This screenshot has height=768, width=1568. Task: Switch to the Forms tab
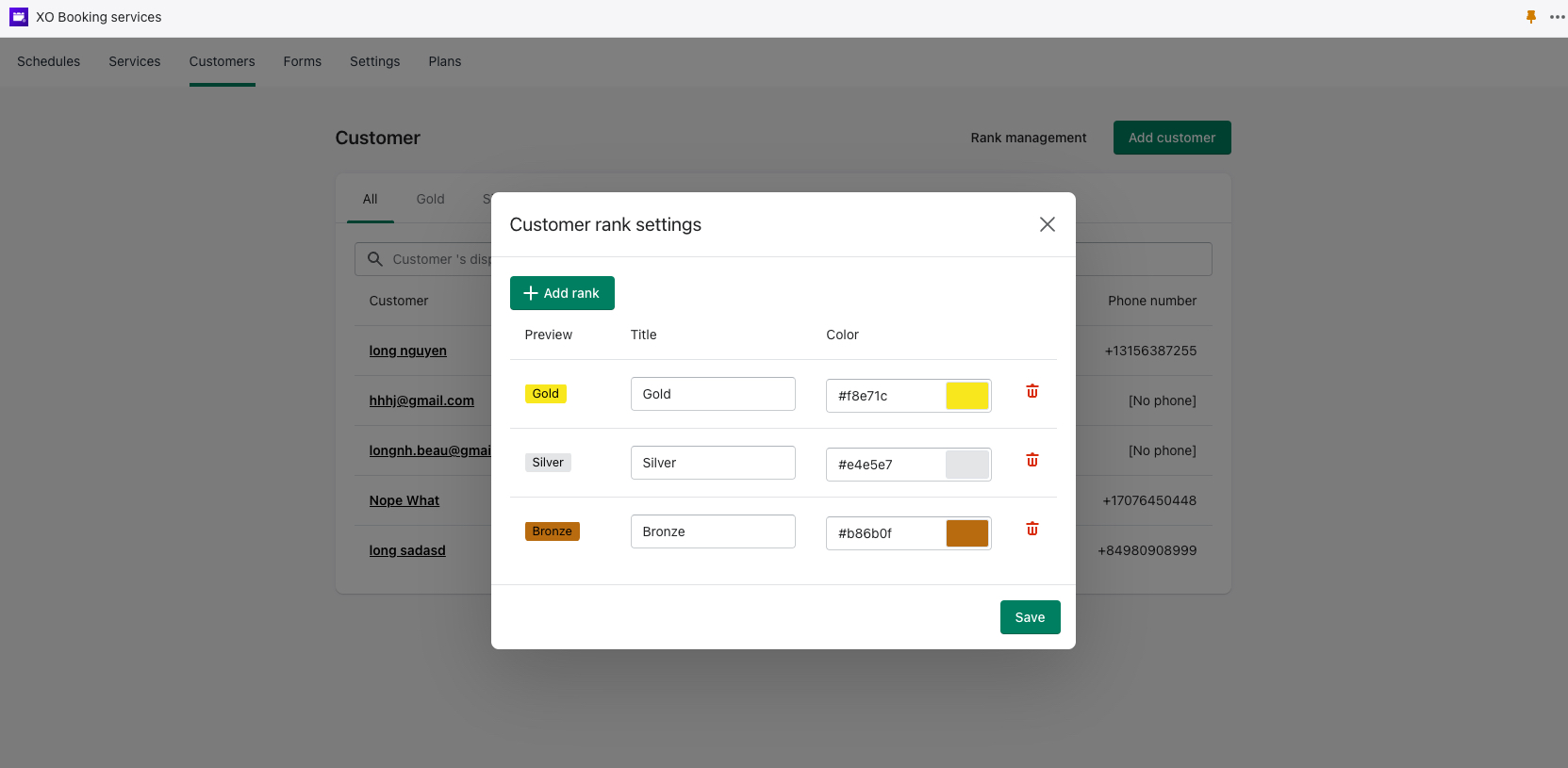(303, 61)
